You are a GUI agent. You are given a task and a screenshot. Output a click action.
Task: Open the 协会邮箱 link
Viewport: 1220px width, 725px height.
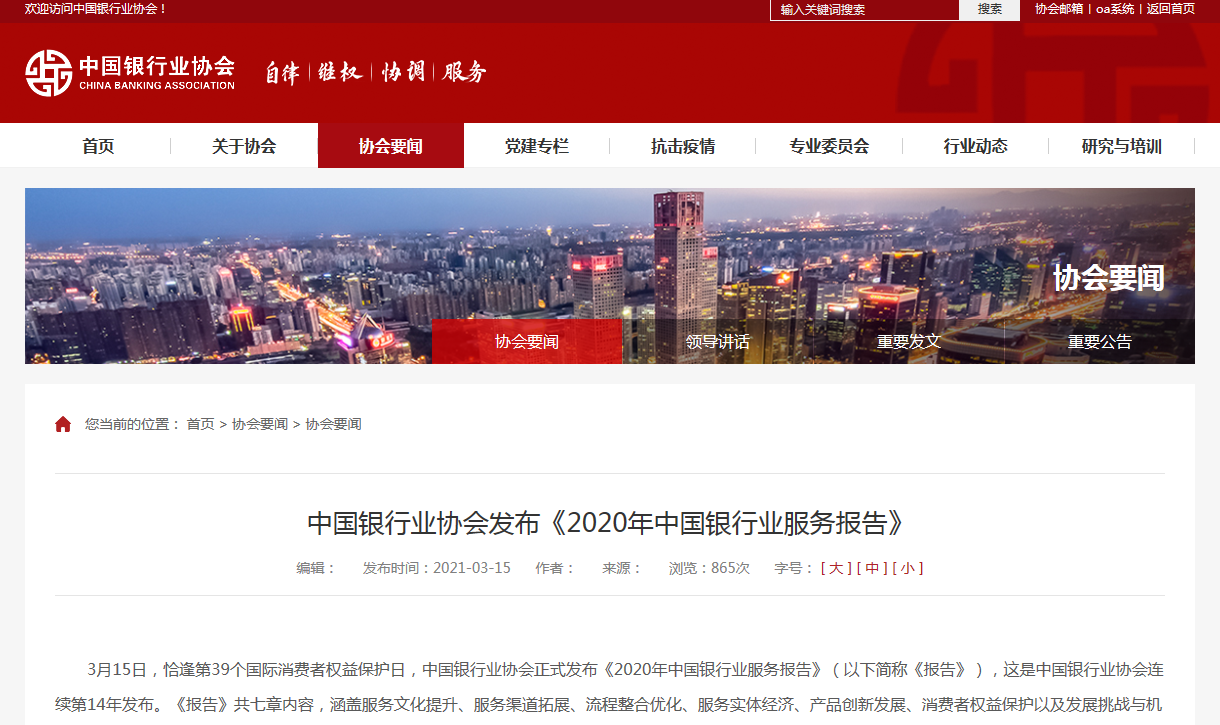point(1059,9)
